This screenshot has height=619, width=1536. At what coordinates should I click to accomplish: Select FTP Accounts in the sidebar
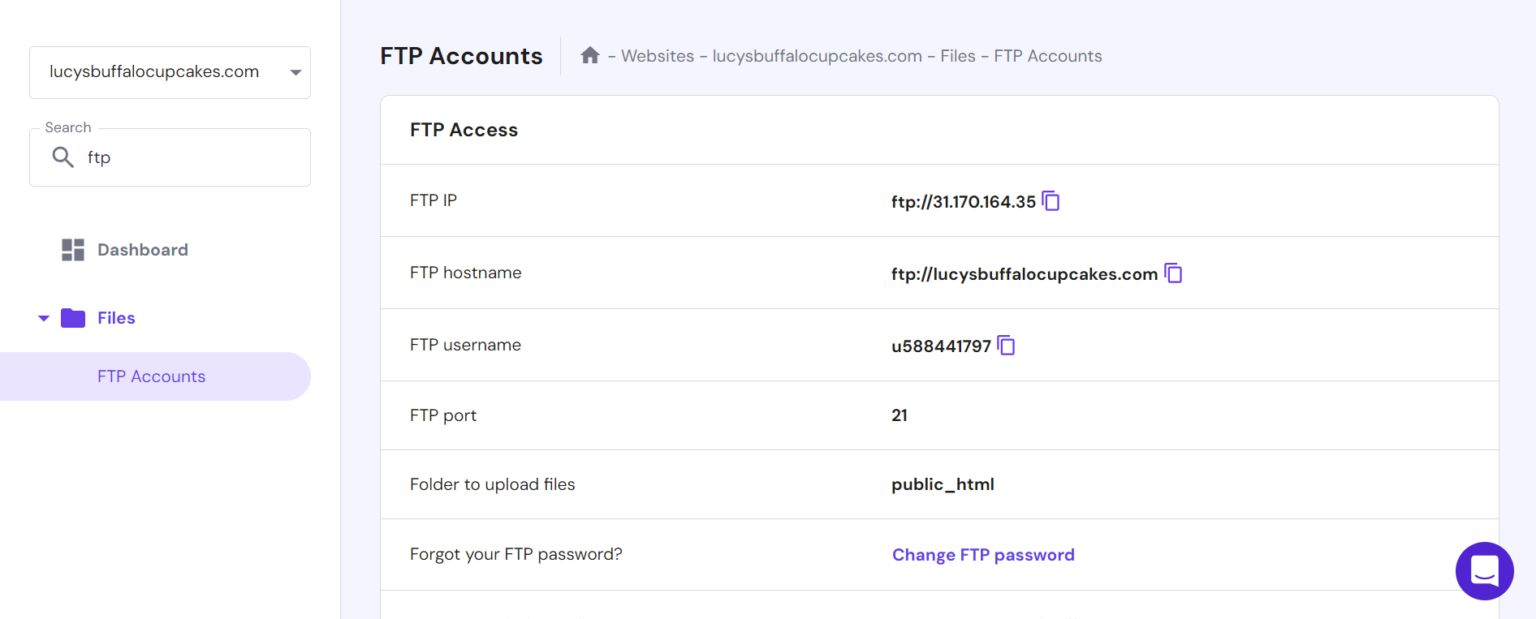(151, 376)
